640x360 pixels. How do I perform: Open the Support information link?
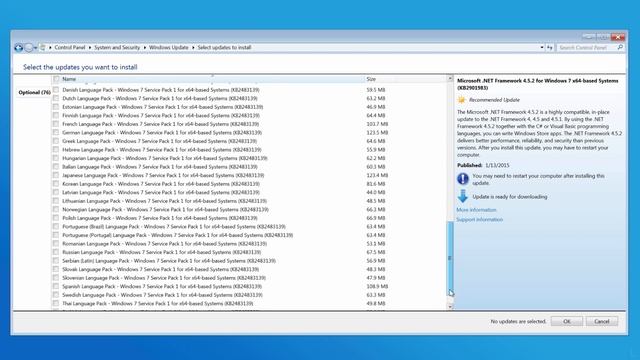[479, 220]
